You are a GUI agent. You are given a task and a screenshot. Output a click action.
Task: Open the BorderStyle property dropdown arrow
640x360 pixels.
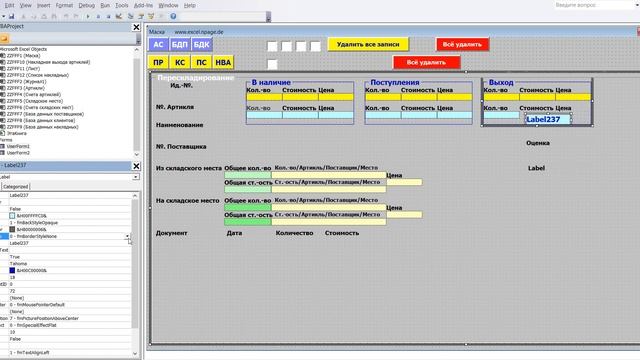point(127,236)
